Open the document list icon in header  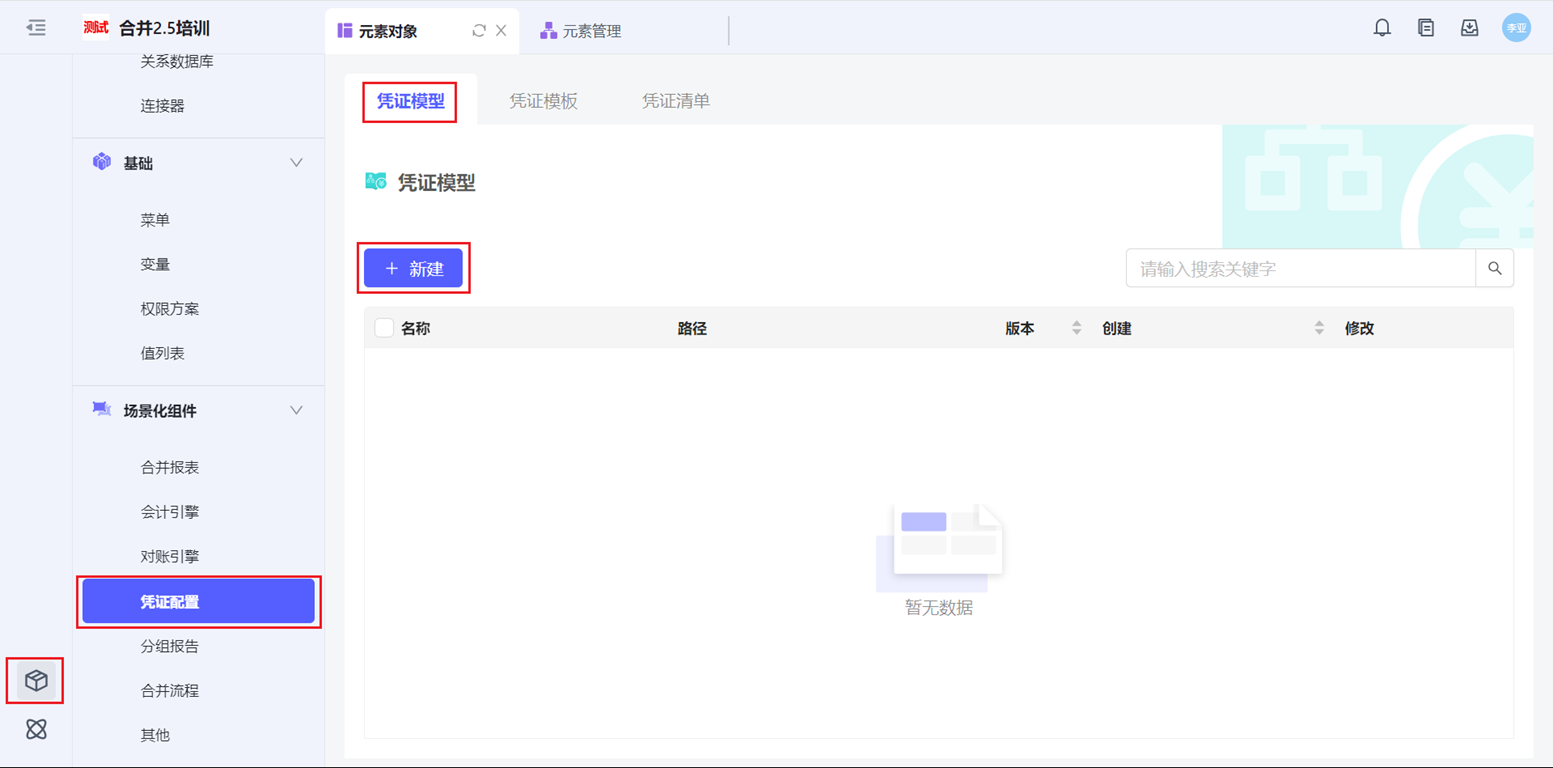point(1426,28)
